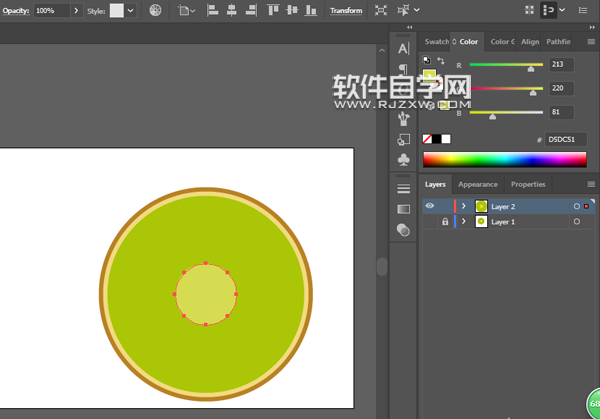Open the Style dropdown arrow
The image size is (600, 419).
131,10
